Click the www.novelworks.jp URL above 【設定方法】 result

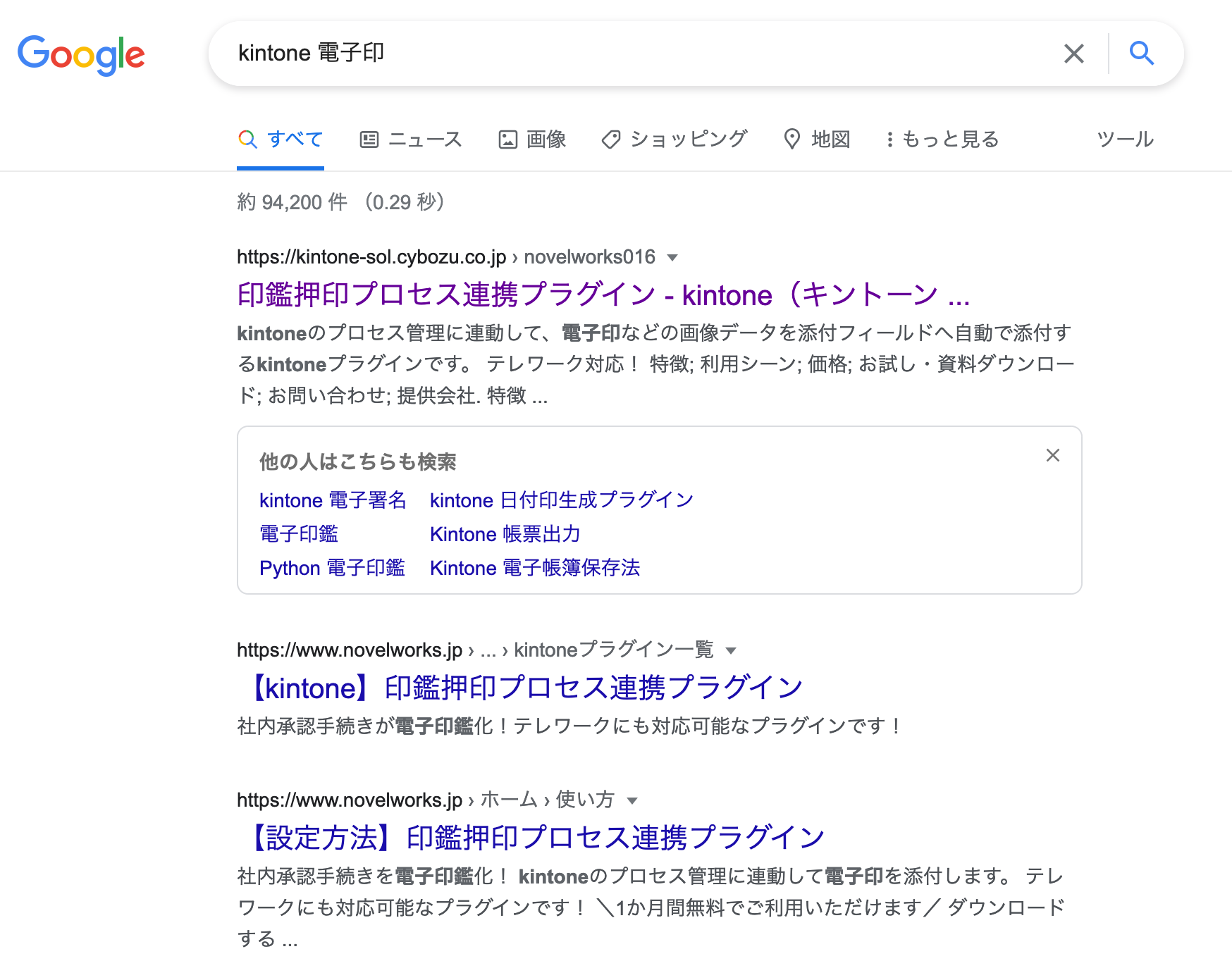point(350,800)
